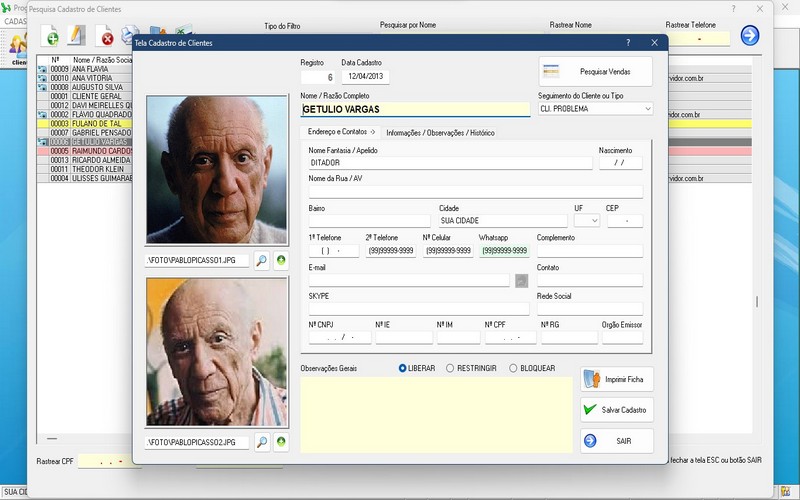The width and height of the screenshot is (800, 500).
Task: Select the BLOQUEAR radio option
Action: pyautogui.click(x=513, y=368)
